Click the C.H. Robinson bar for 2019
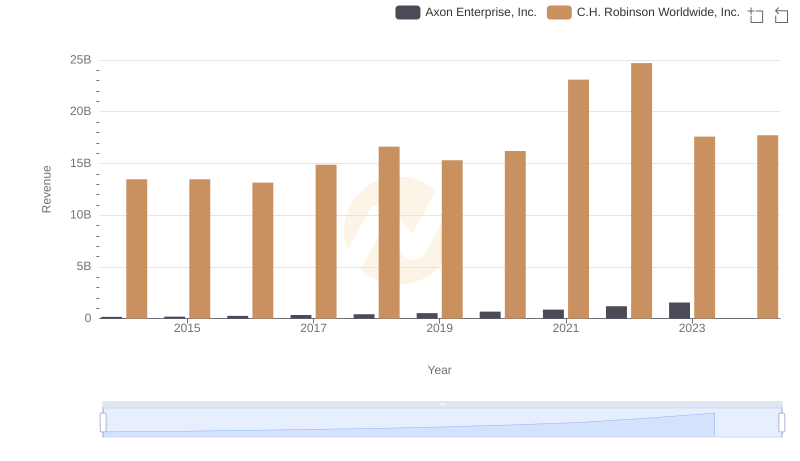 (452, 239)
